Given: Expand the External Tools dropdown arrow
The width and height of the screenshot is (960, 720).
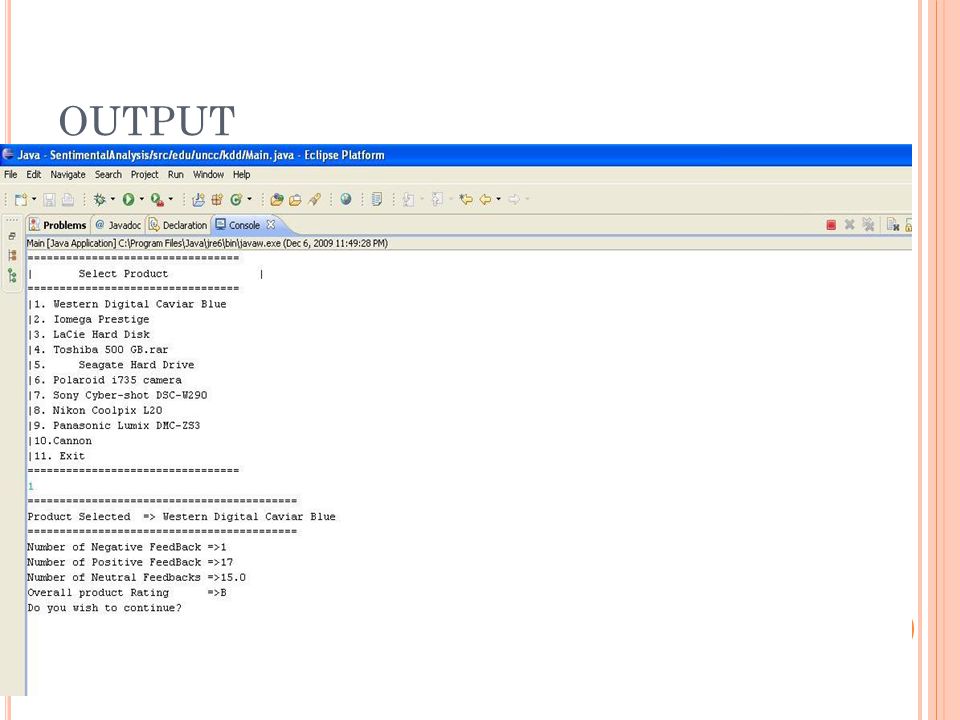Looking at the screenshot, I should click(x=171, y=199).
